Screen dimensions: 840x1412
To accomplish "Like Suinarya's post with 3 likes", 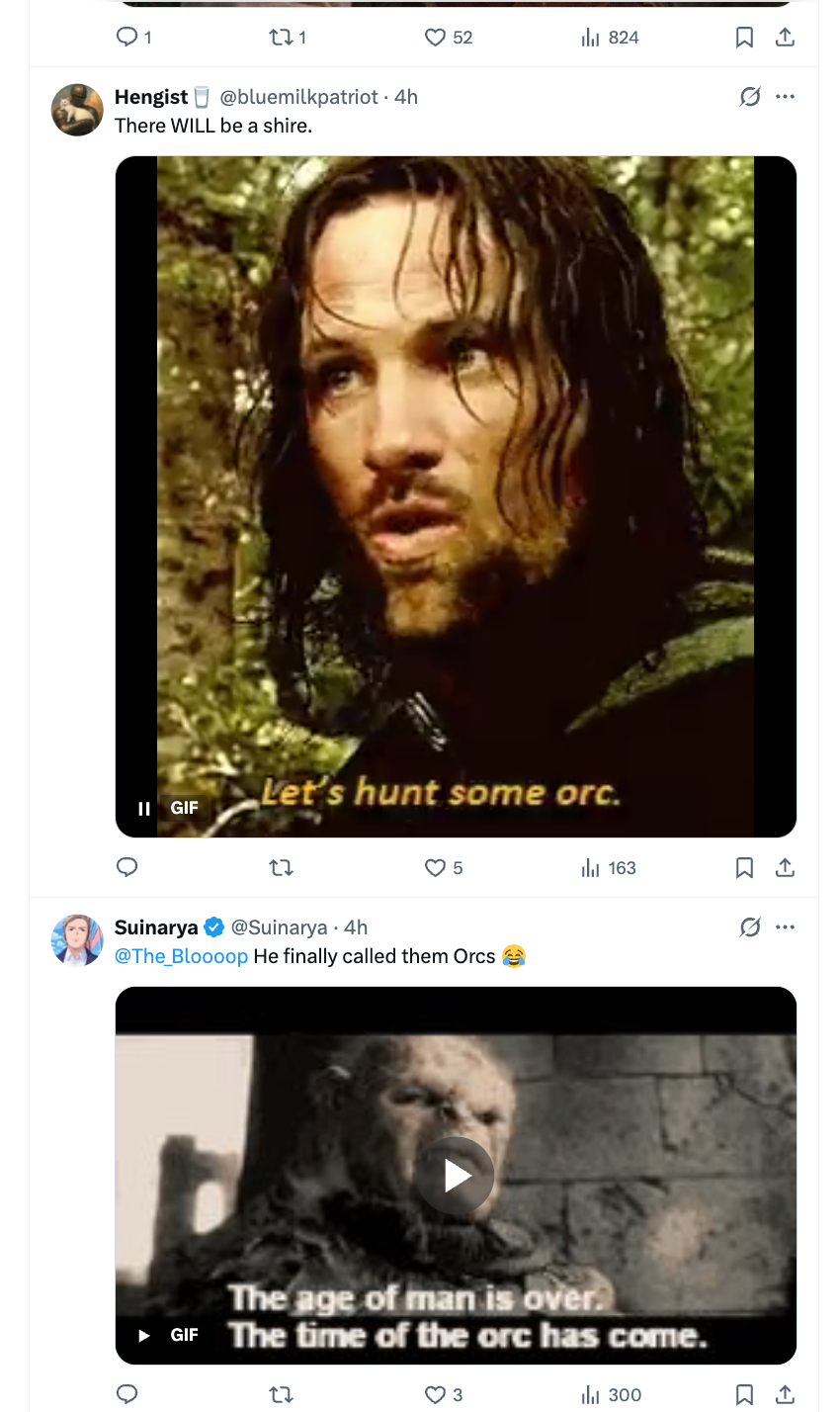I will 436,1394.
